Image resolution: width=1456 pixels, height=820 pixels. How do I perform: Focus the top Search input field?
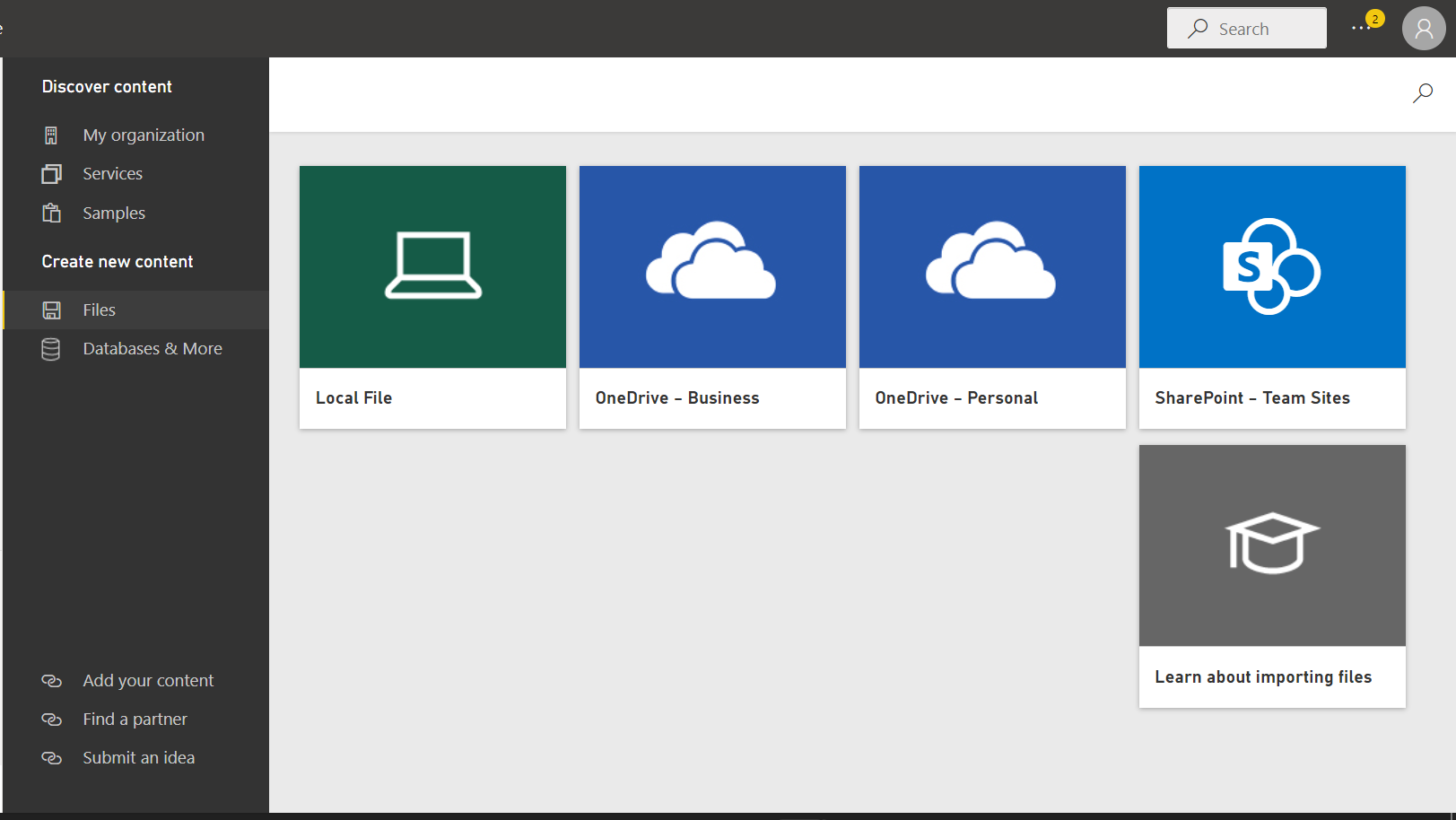(1247, 29)
